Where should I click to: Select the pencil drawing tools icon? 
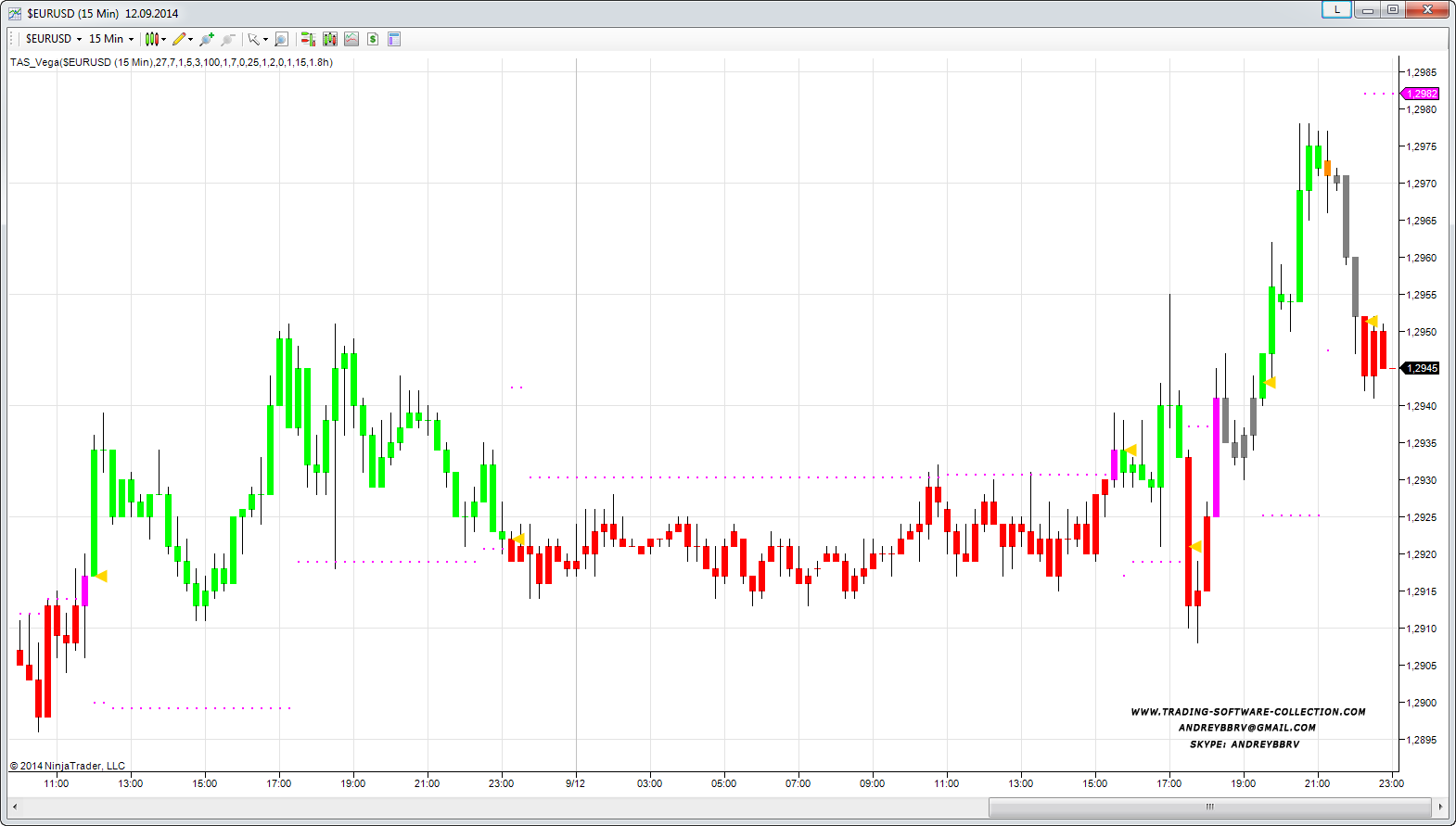[x=179, y=39]
